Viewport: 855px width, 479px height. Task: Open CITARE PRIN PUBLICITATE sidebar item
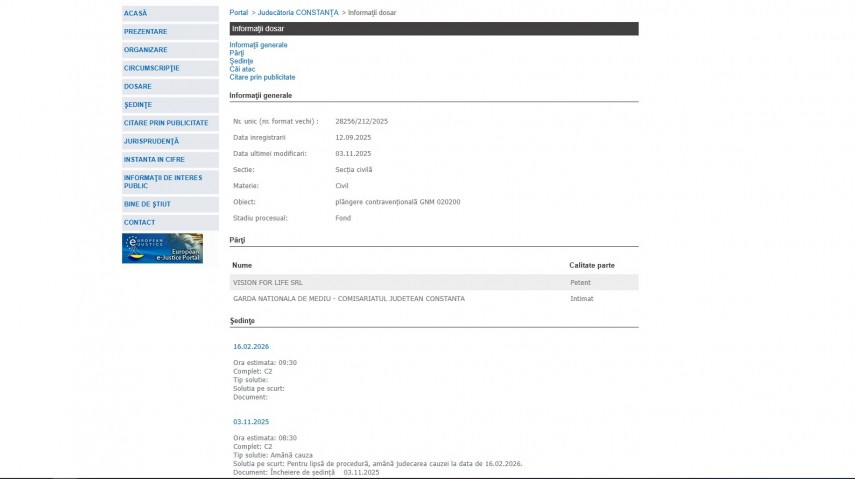point(166,123)
